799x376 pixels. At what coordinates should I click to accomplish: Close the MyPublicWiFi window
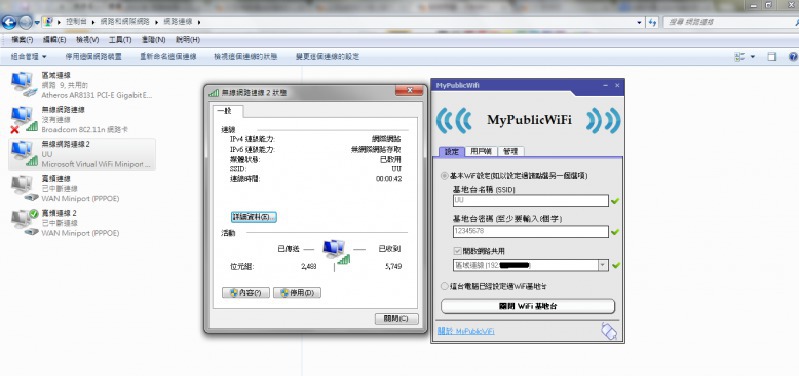click(x=617, y=86)
